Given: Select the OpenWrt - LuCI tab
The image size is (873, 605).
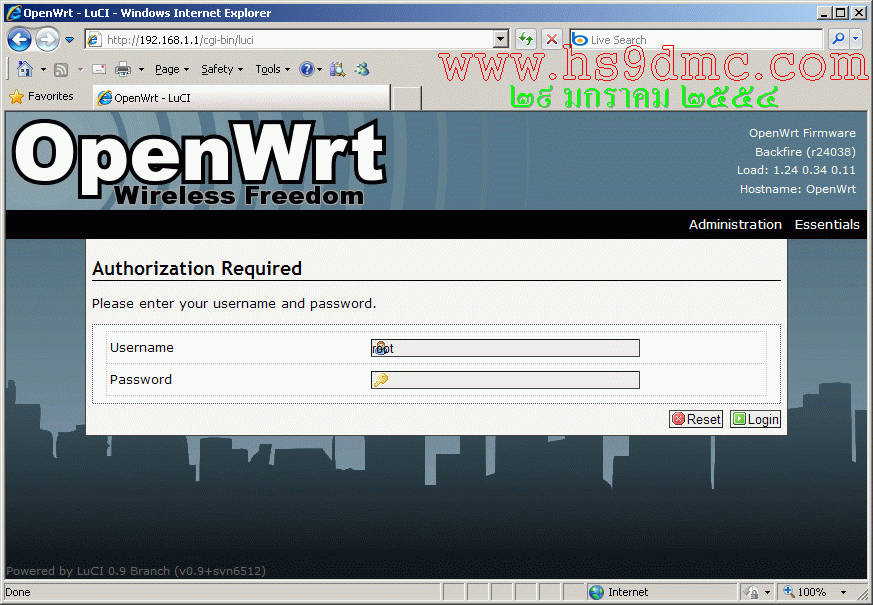Looking at the screenshot, I should coord(242,97).
